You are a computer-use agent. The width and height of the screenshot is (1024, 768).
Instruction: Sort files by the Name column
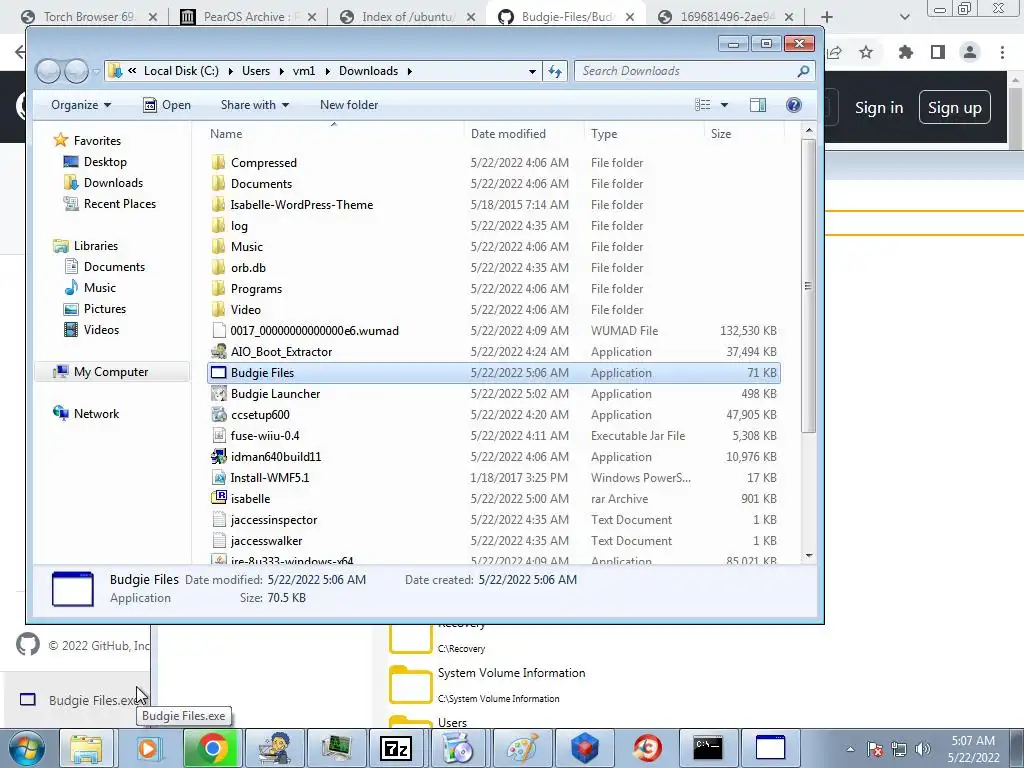[226, 134]
